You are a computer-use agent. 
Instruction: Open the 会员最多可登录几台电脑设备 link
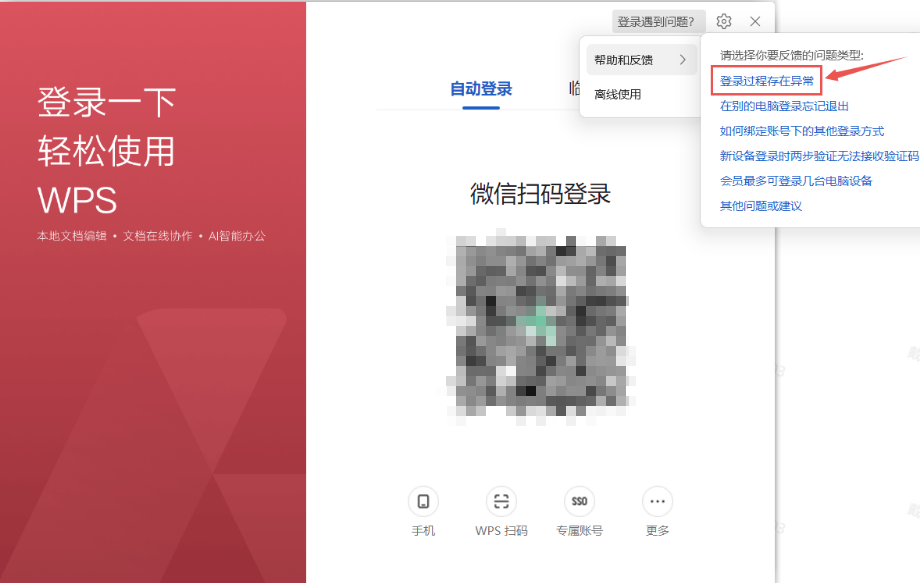796,181
